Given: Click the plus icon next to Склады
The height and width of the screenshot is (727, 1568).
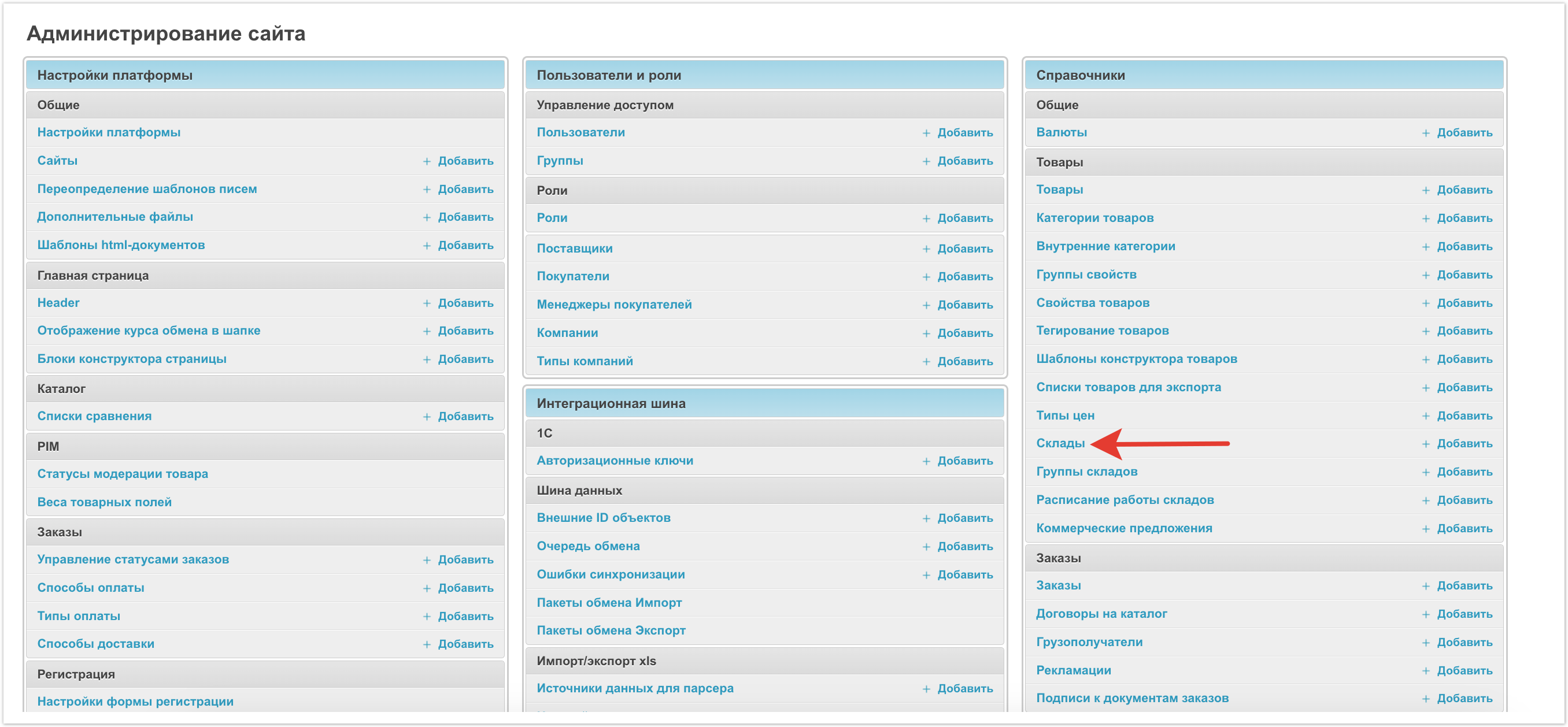Looking at the screenshot, I should [1426, 444].
